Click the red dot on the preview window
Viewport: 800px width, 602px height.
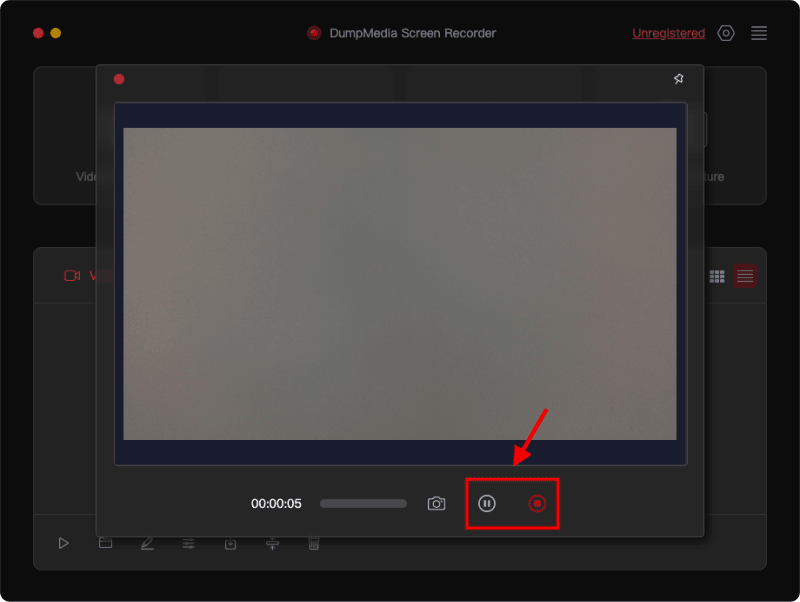coord(119,79)
